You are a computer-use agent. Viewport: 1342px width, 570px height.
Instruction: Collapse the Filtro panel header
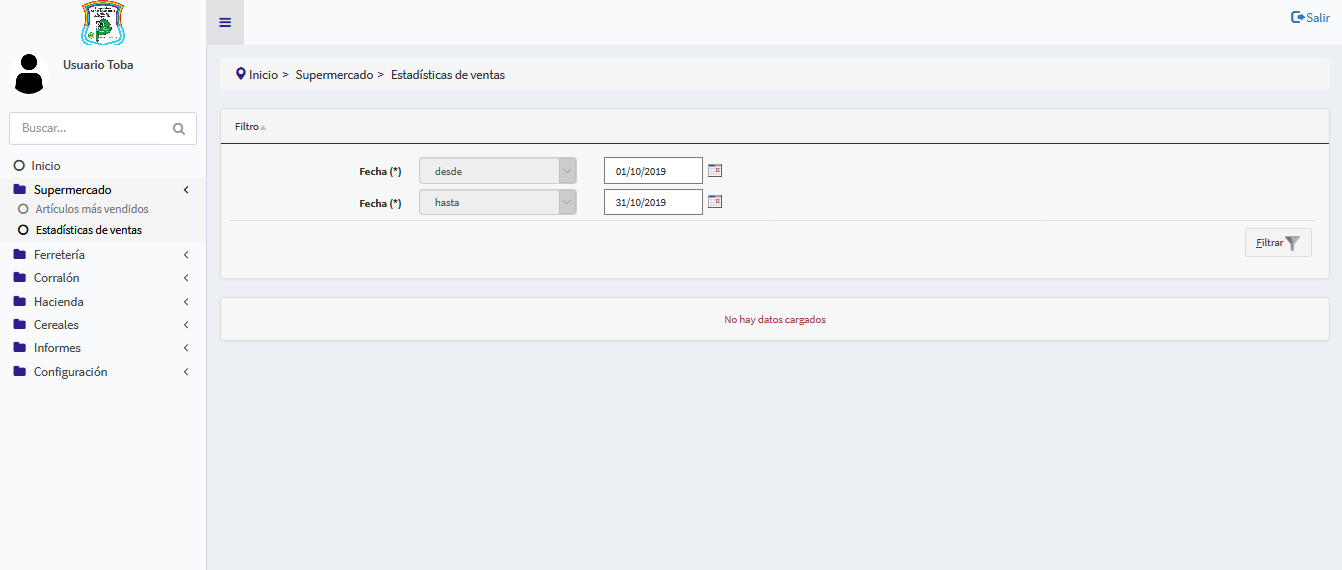[250, 127]
